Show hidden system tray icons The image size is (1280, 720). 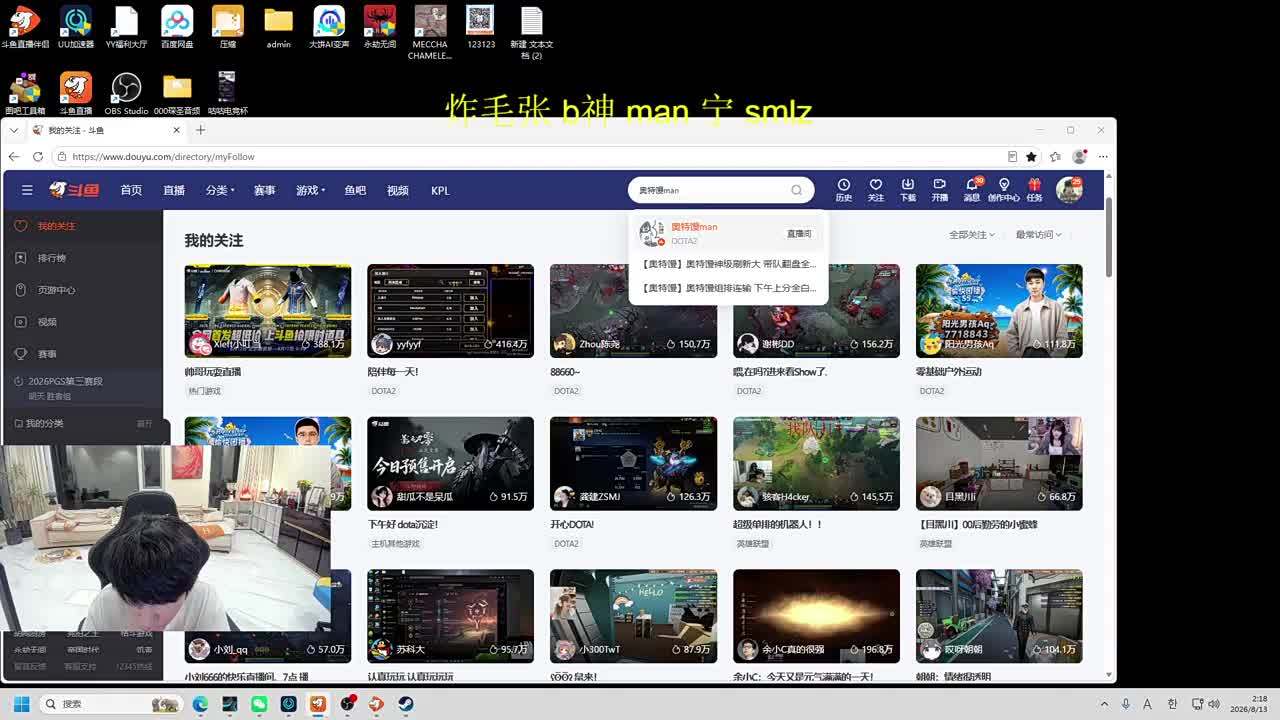point(1104,704)
